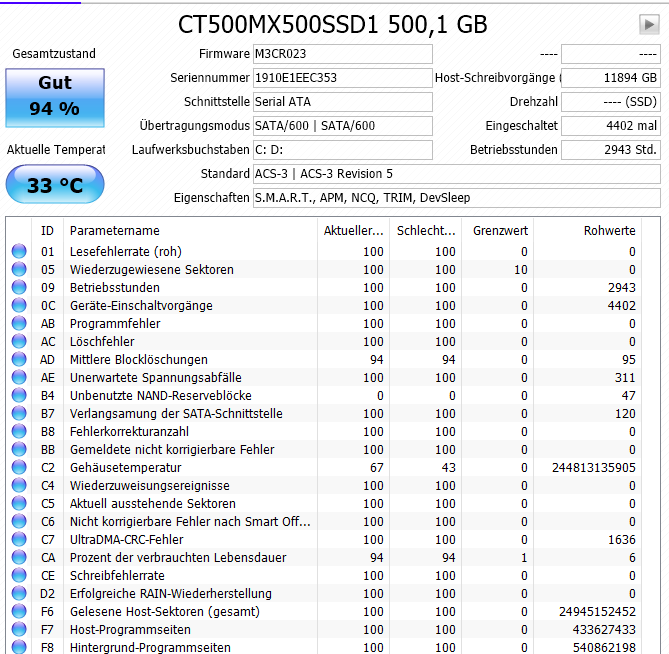Select the Host-Programmseiten parameter name

click(130, 630)
